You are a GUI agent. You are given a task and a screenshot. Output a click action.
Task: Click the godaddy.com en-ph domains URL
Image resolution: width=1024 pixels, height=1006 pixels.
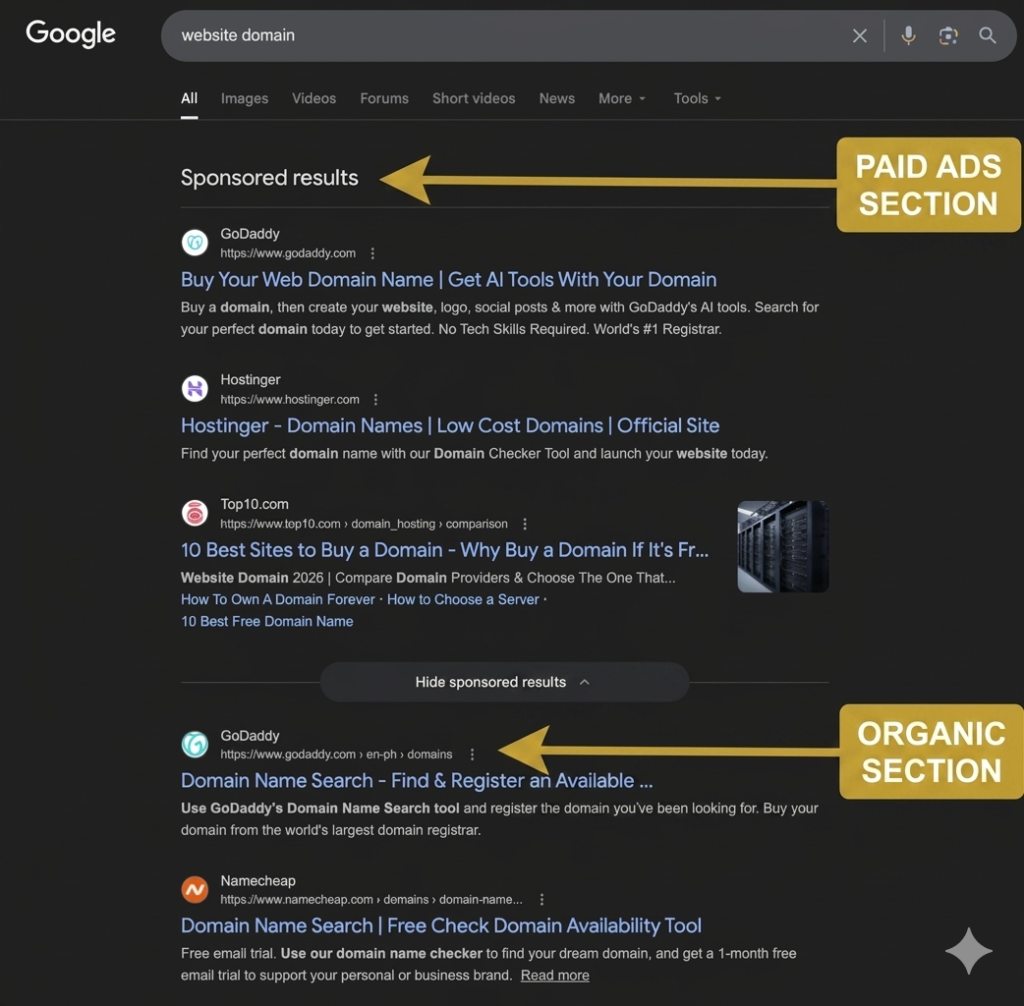click(x=336, y=754)
